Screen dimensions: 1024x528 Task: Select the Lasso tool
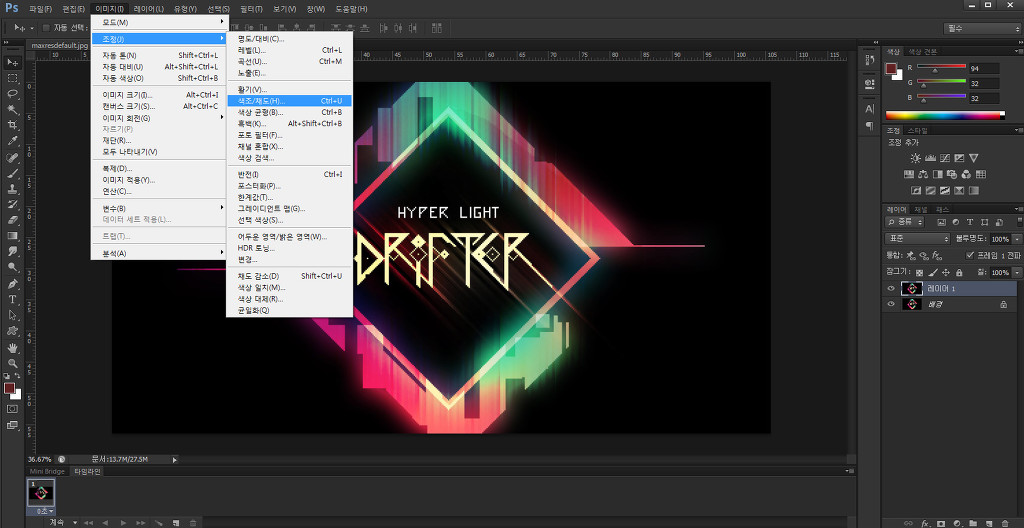[x=13, y=93]
